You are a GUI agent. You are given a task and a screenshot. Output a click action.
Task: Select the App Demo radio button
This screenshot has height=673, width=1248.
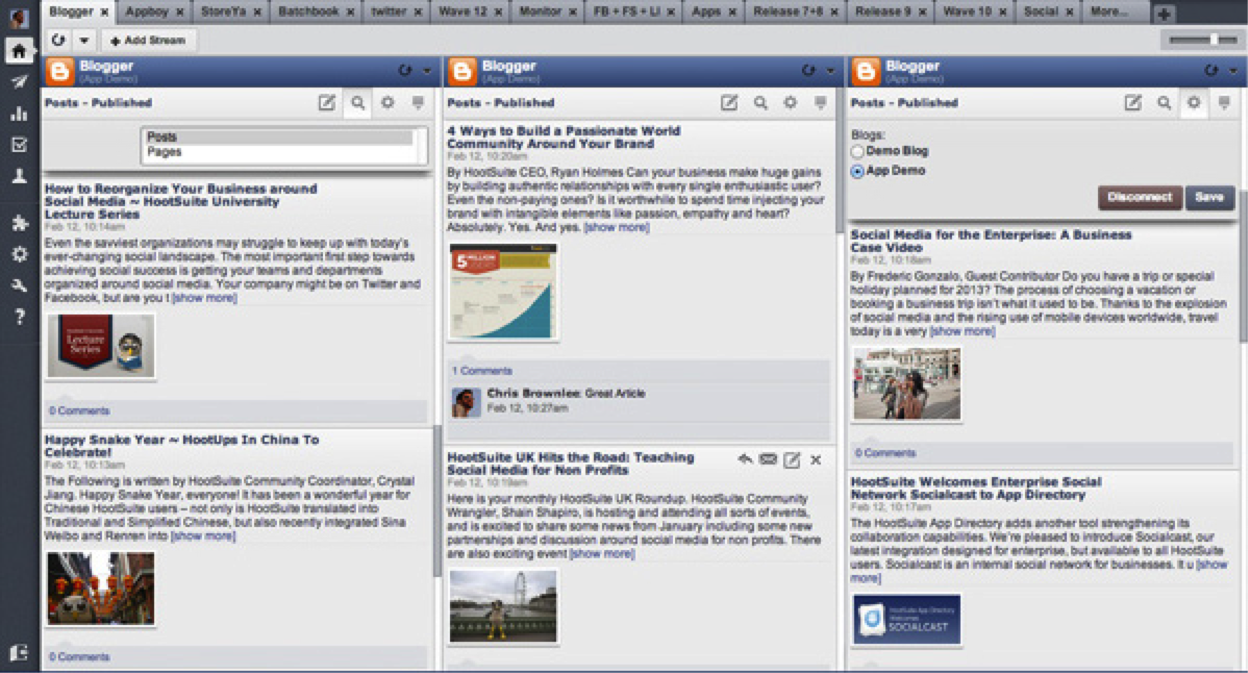[x=857, y=172]
